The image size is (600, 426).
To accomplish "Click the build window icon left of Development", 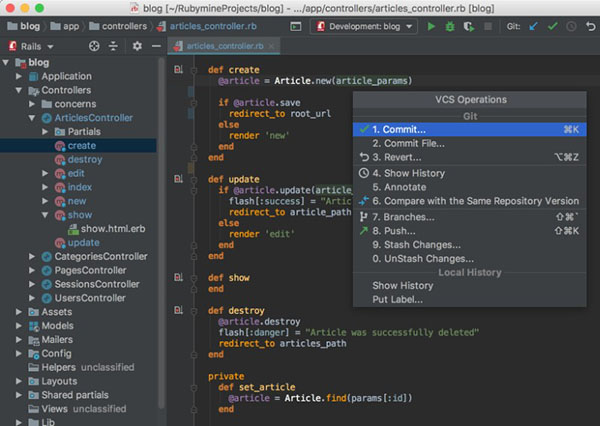I will (x=296, y=26).
